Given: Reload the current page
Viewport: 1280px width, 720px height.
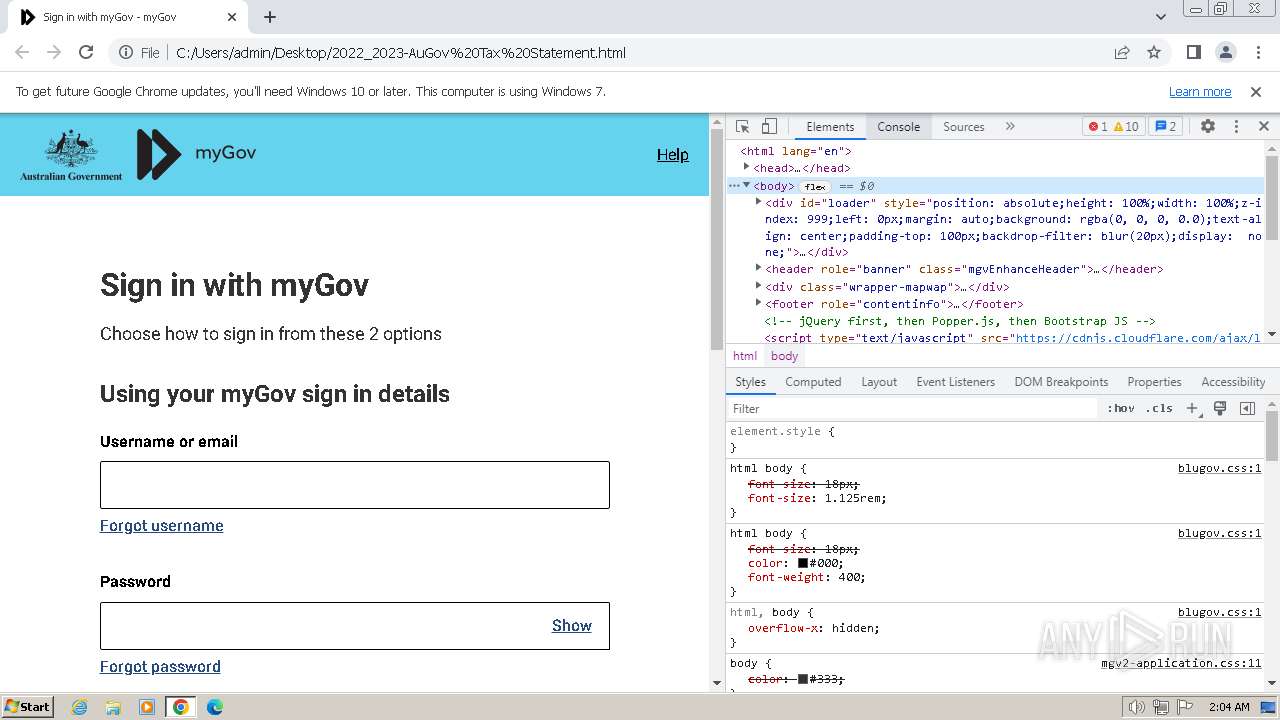Looking at the screenshot, I should [x=86, y=53].
